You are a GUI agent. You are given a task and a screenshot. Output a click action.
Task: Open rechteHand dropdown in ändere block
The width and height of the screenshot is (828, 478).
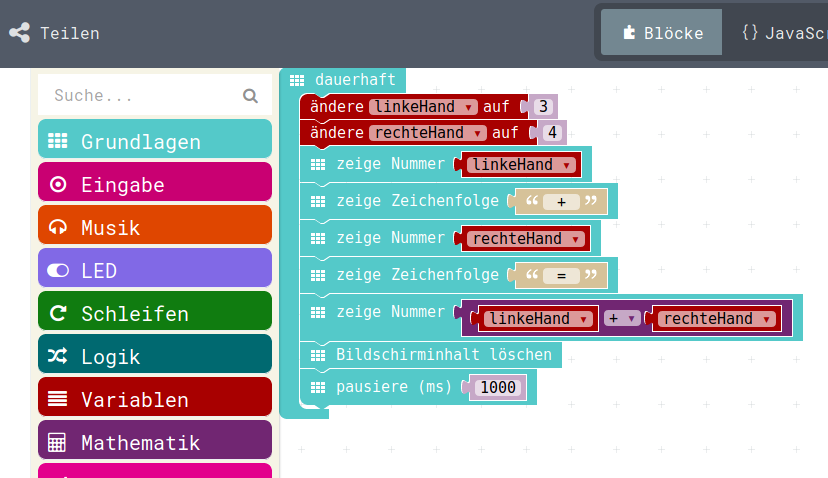pos(428,133)
